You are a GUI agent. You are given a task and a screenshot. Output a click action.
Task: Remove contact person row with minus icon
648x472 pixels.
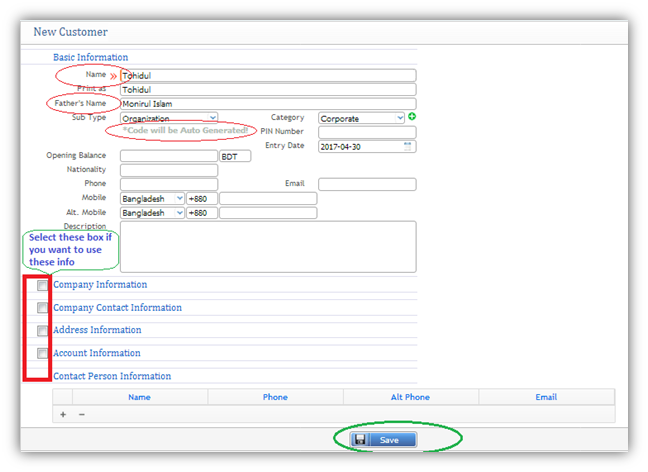(81, 414)
